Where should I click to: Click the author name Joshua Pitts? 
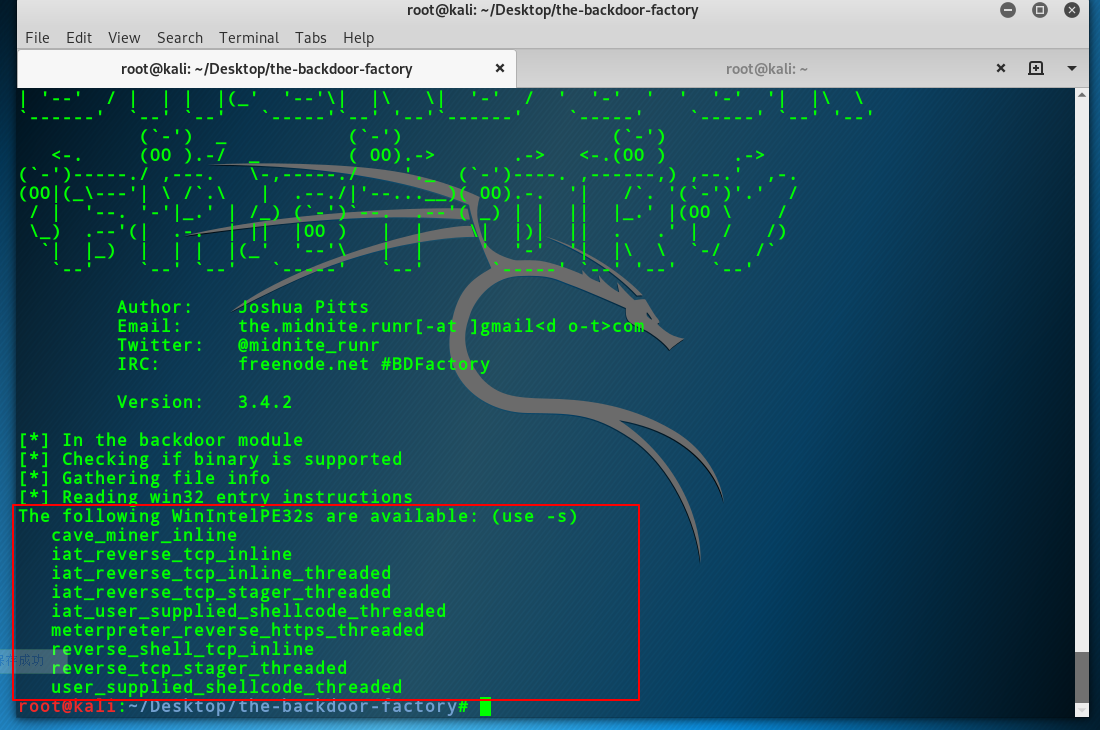303,307
